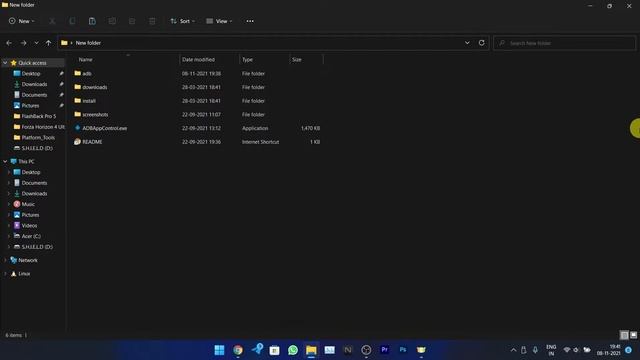
Task: Expand recent locations dropdown arrow
Action: coord(36,43)
